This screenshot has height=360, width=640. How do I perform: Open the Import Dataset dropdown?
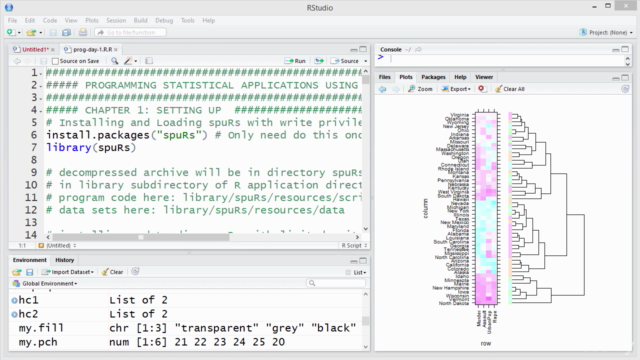67,272
